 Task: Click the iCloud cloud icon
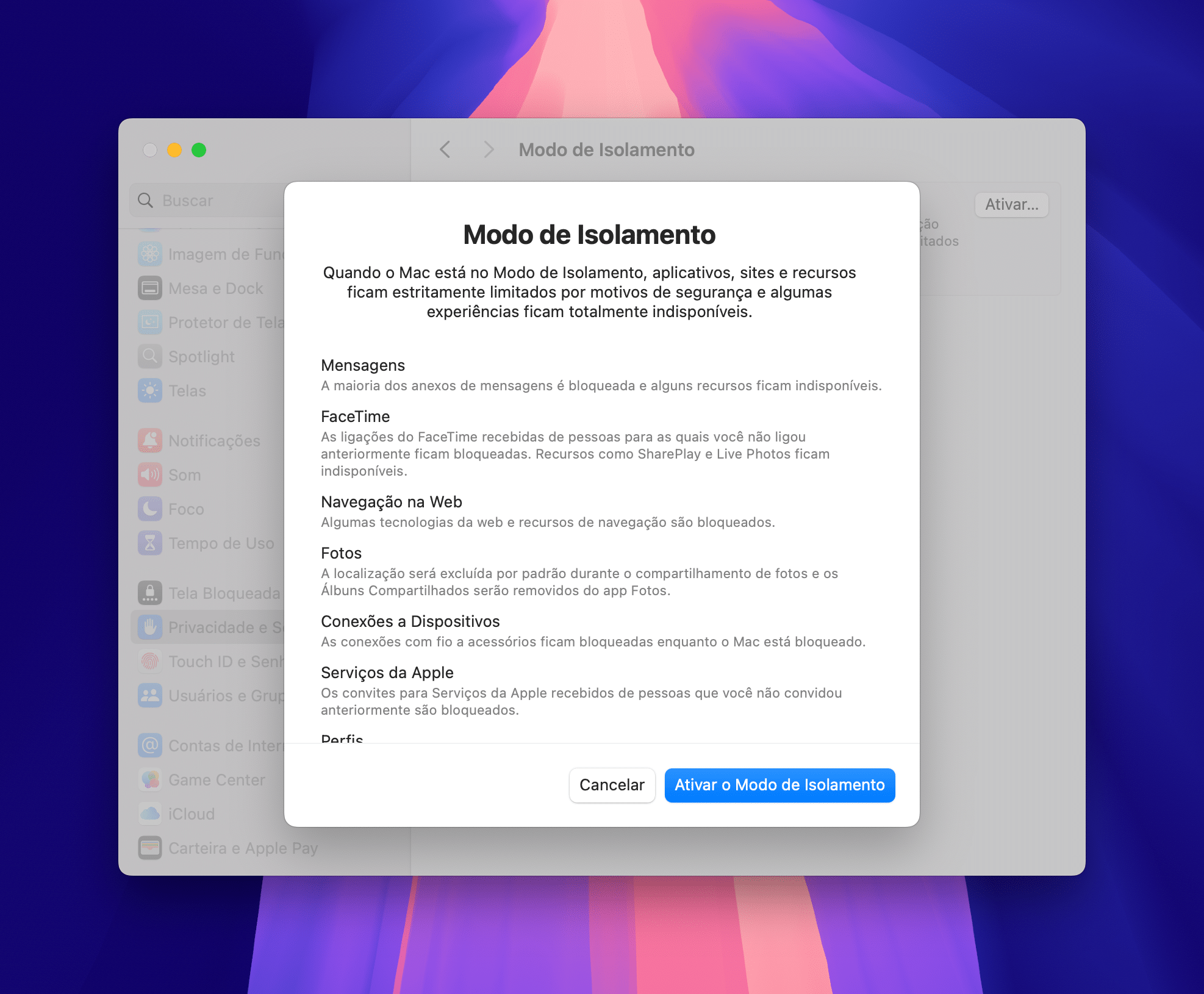pyautogui.click(x=150, y=813)
